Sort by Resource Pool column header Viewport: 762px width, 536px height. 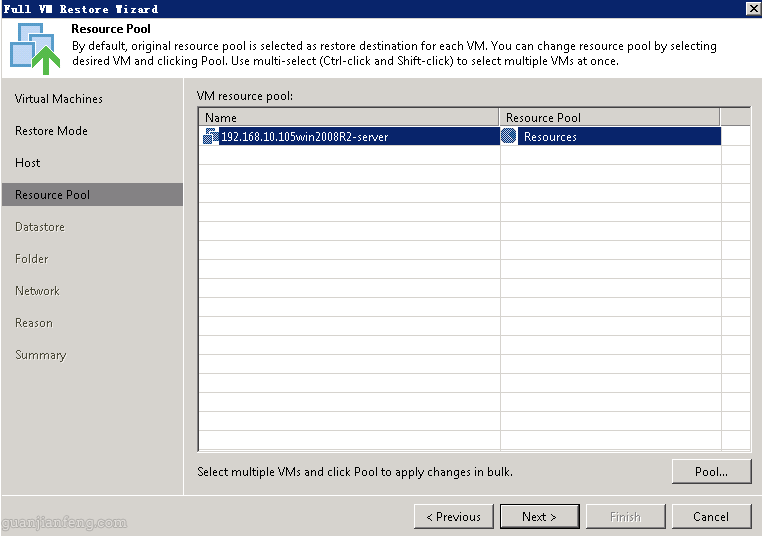(x=610, y=118)
